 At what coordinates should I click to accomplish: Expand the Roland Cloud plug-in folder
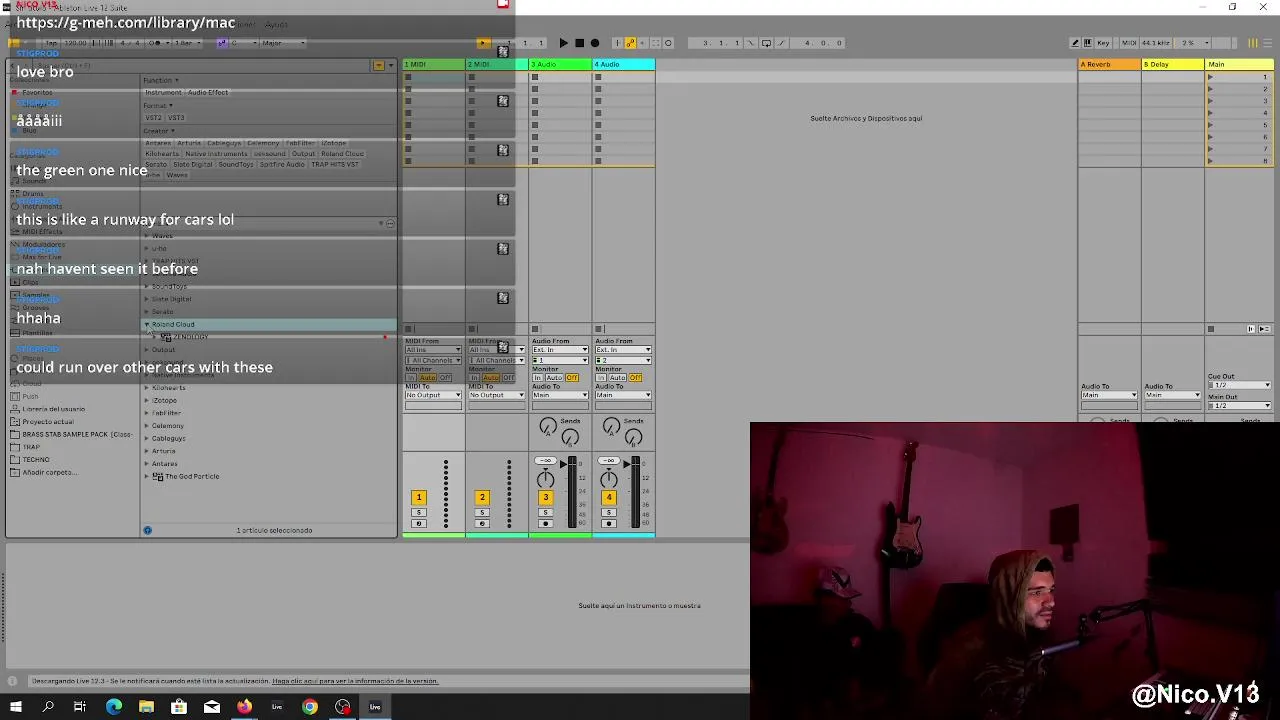147,324
